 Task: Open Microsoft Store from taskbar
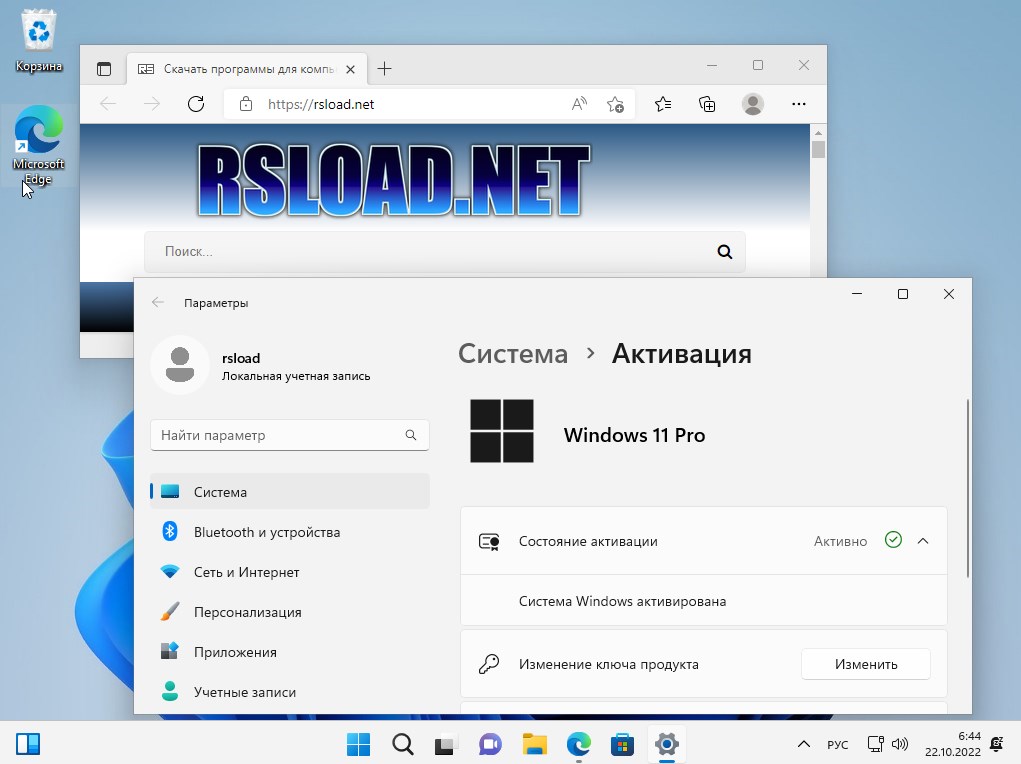622,744
